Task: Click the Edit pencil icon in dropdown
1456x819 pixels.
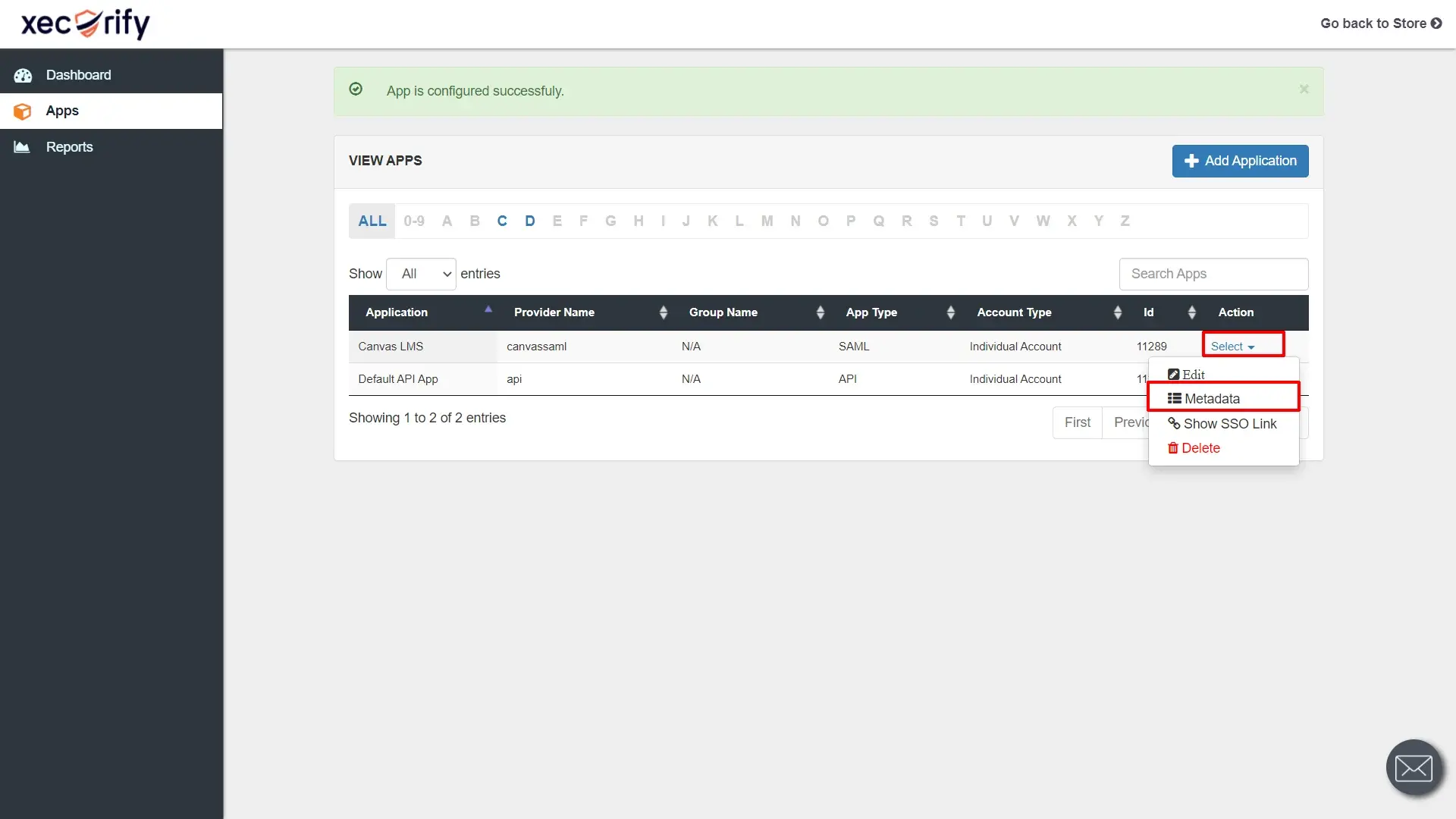Action: tap(1173, 375)
